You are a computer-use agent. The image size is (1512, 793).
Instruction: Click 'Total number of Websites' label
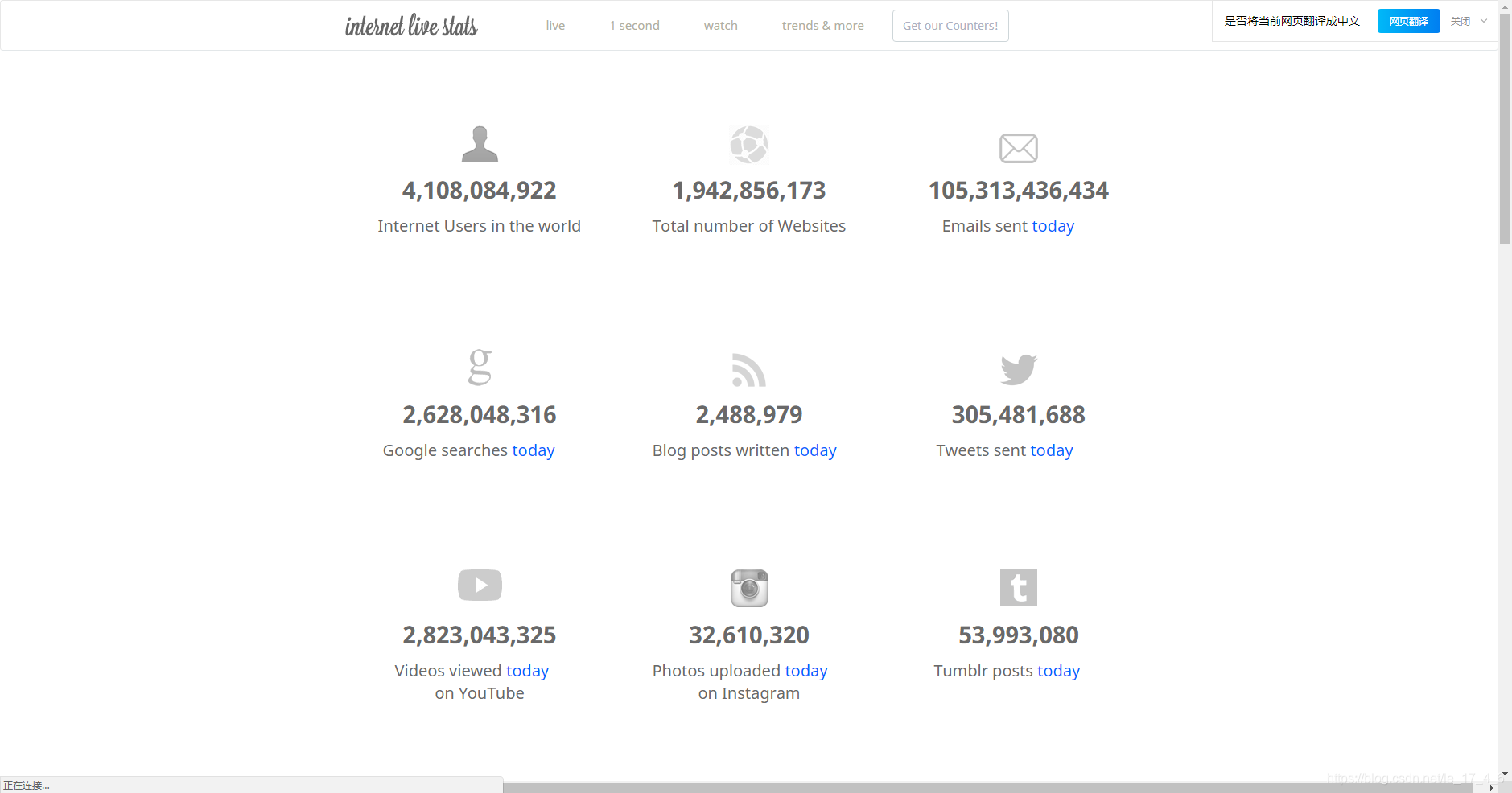(749, 226)
